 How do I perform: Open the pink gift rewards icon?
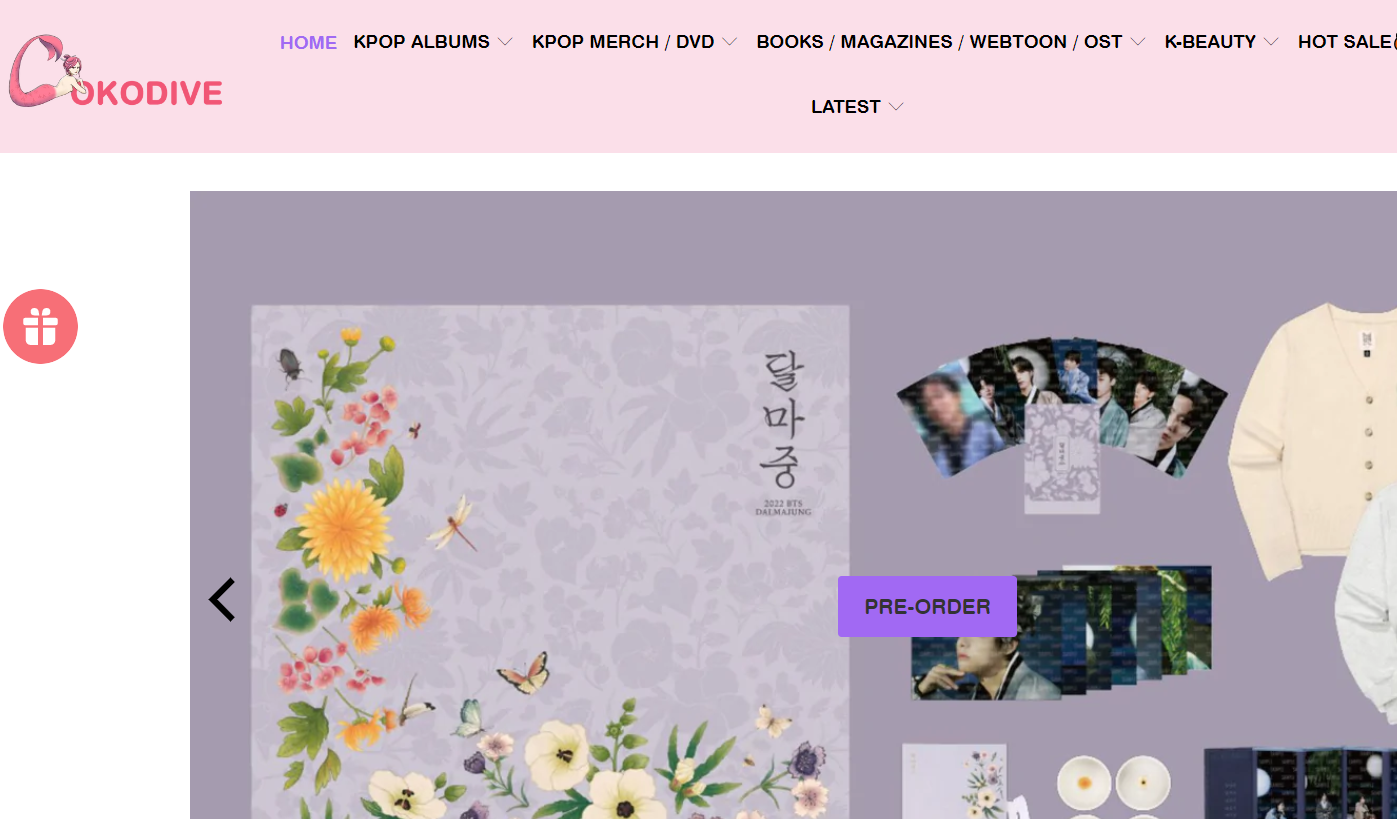coord(40,326)
